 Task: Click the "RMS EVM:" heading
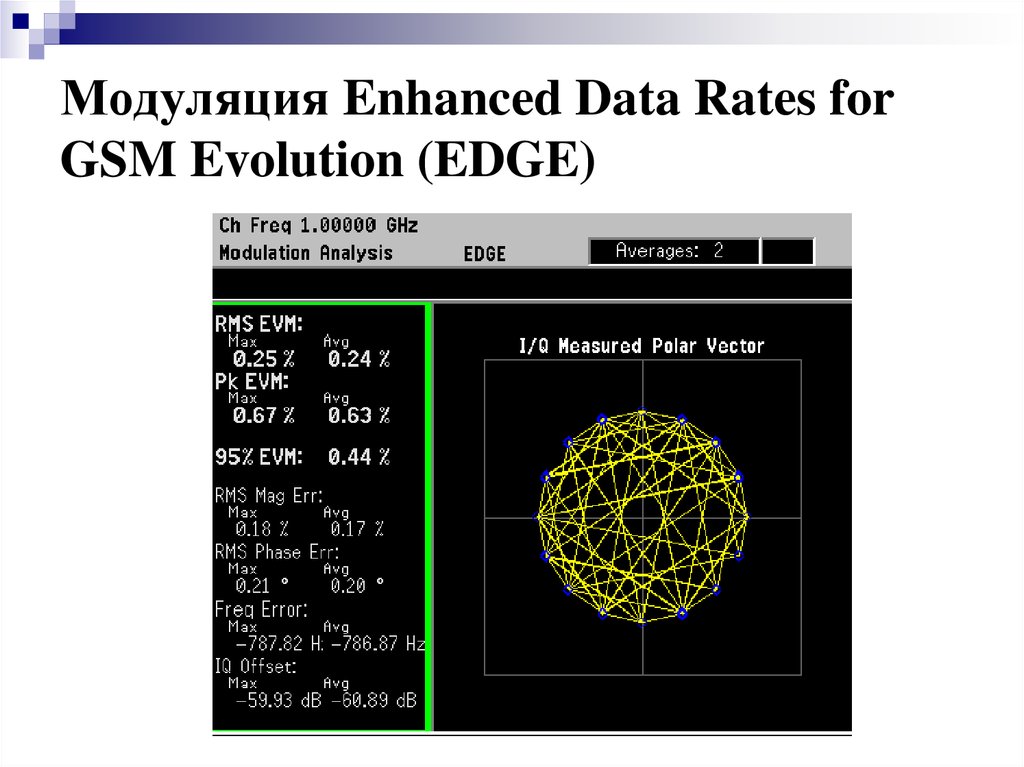click(x=259, y=323)
